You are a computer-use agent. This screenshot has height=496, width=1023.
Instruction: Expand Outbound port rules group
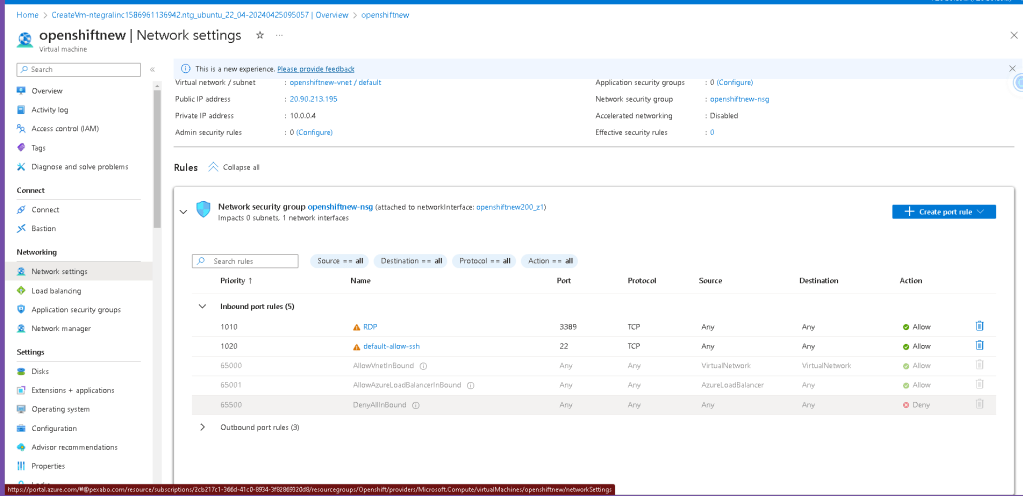[x=202, y=427]
